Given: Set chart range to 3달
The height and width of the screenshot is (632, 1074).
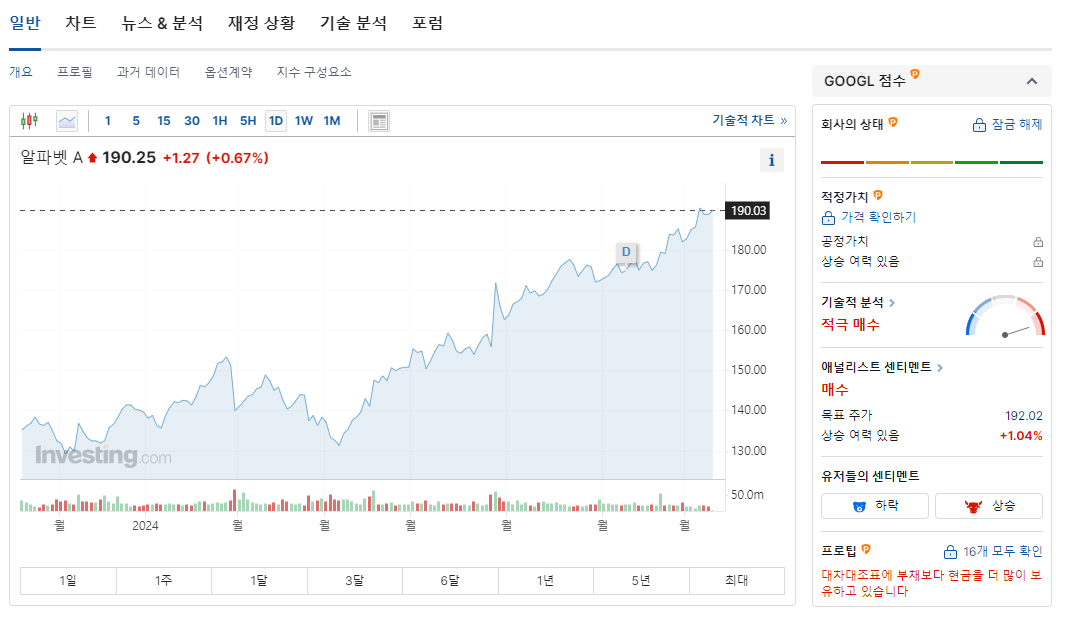Looking at the screenshot, I should click(355, 581).
